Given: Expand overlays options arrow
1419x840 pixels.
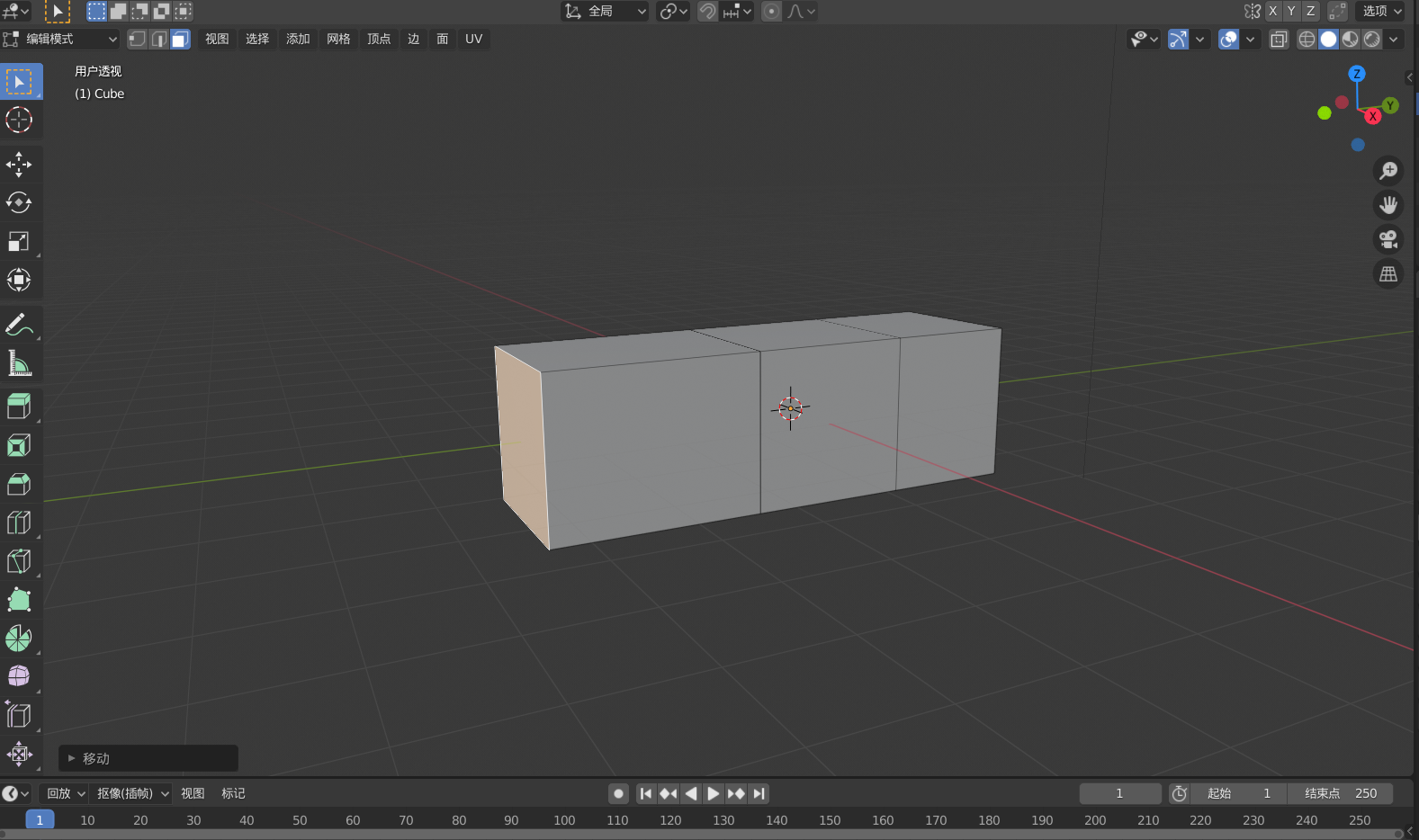Looking at the screenshot, I should coord(1250,39).
